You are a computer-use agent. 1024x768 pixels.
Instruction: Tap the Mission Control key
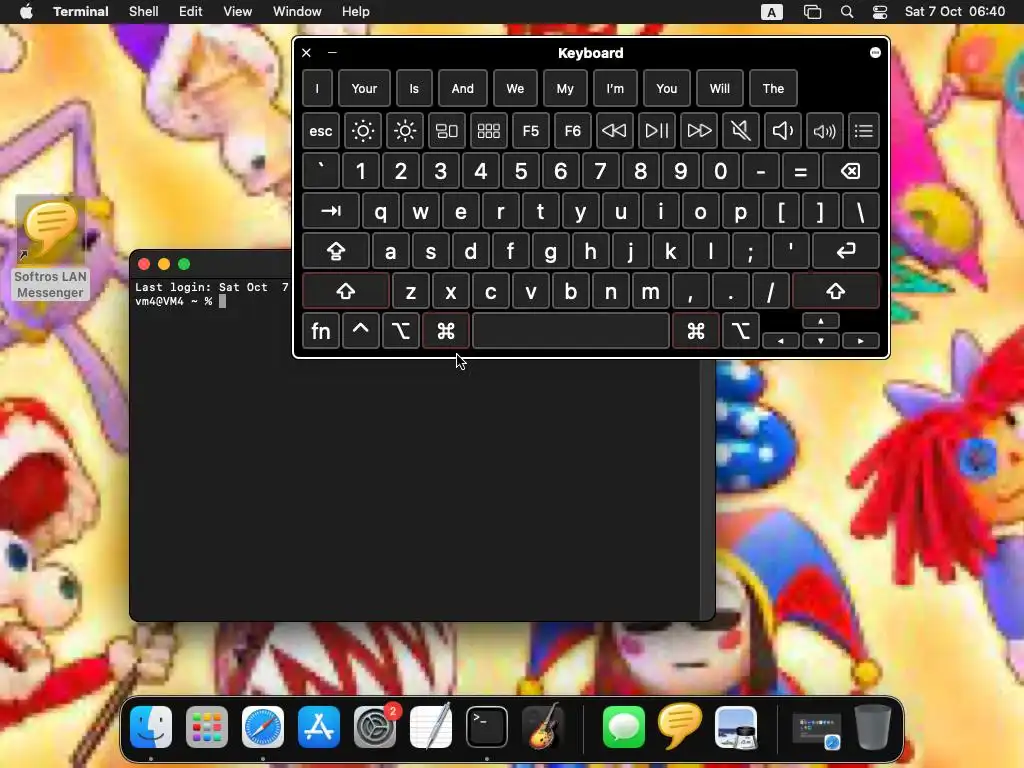coord(447,131)
